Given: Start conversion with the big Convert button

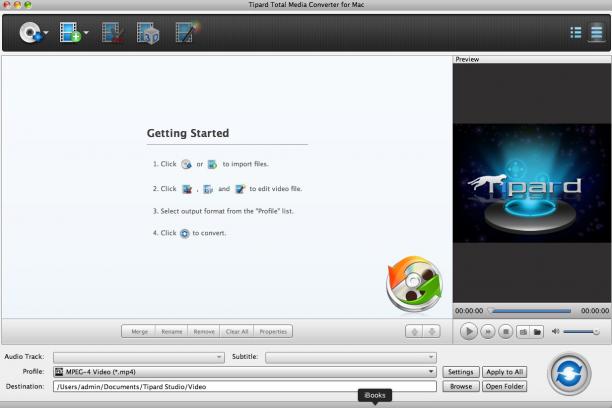Looking at the screenshot, I should pyautogui.click(x=569, y=374).
